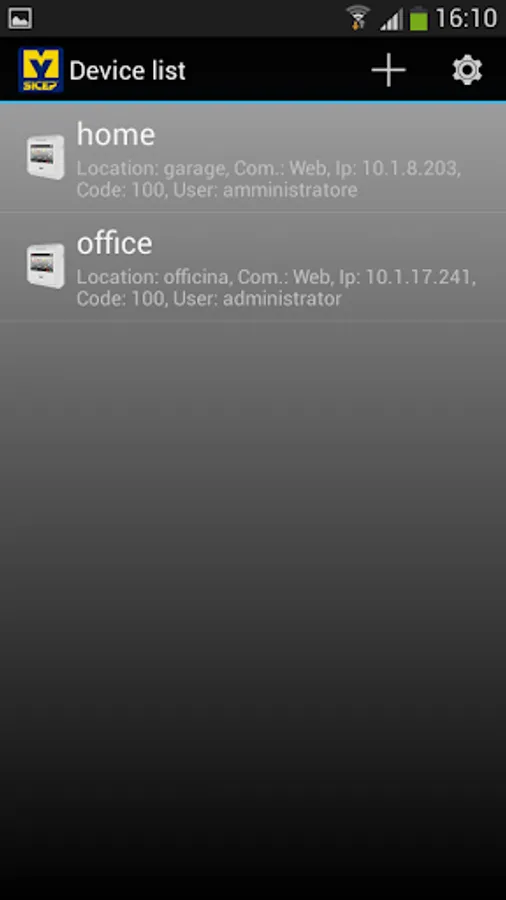Tap the green battery indicator icon

419,18
